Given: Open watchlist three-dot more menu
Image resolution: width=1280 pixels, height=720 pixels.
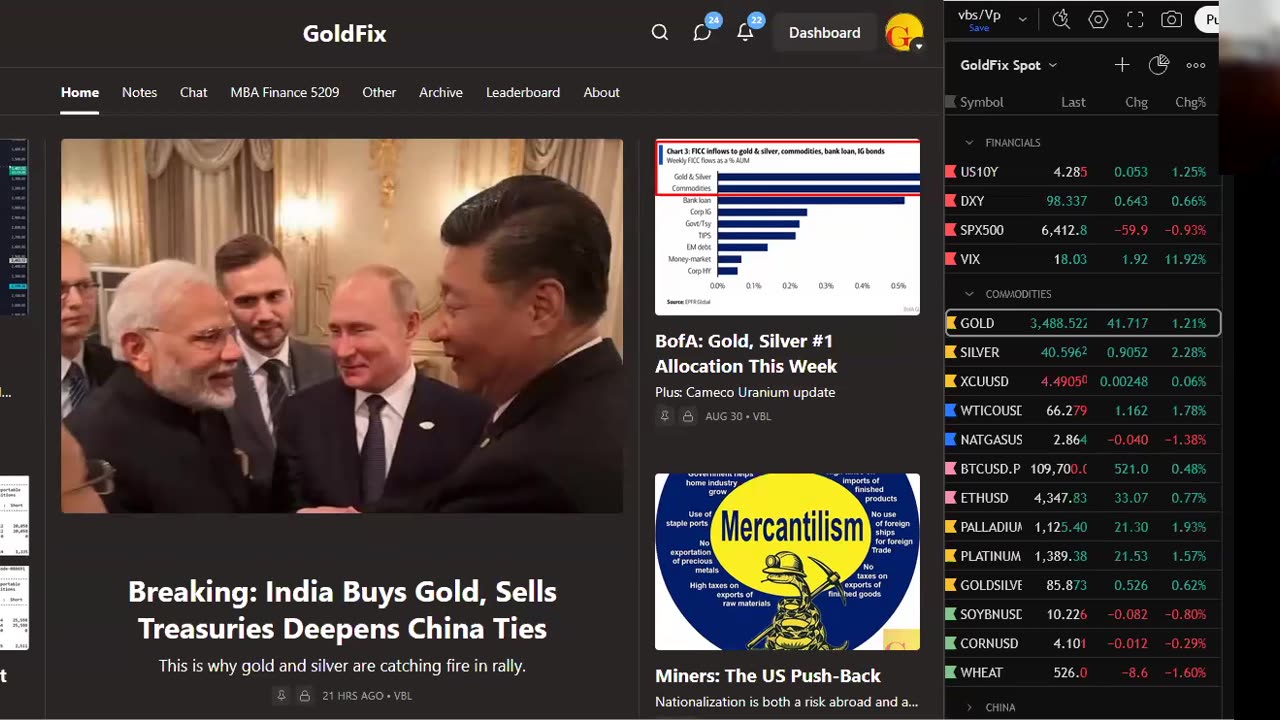Looking at the screenshot, I should click(1196, 65).
